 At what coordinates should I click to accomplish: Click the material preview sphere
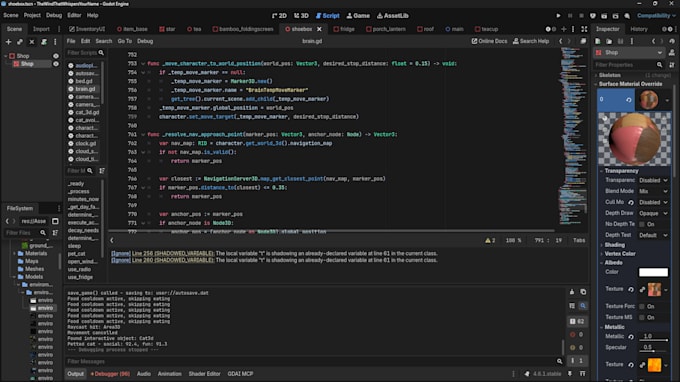(x=634, y=139)
